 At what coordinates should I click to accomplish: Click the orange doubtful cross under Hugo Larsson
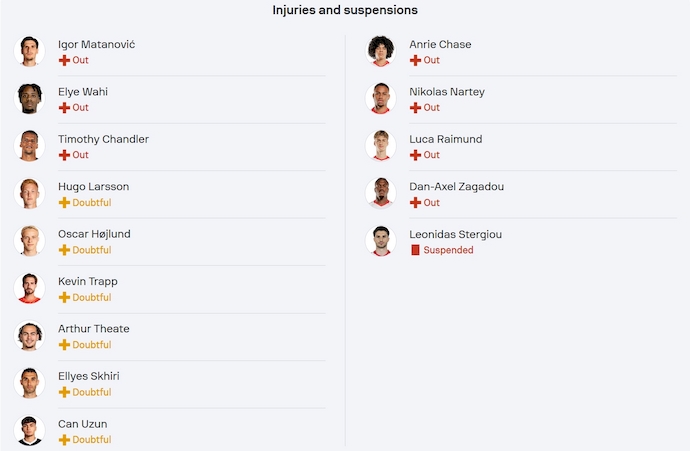click(64, 202)
